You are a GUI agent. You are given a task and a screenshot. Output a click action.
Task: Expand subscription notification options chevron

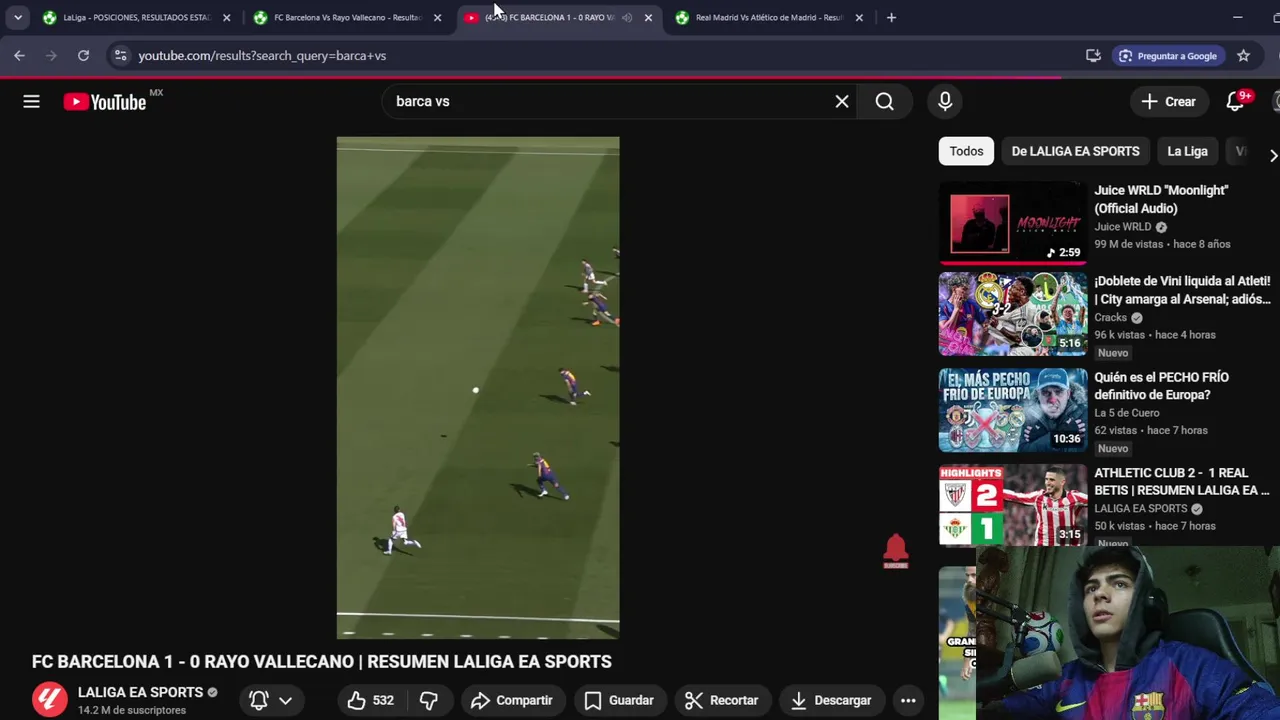coord(285,700)
